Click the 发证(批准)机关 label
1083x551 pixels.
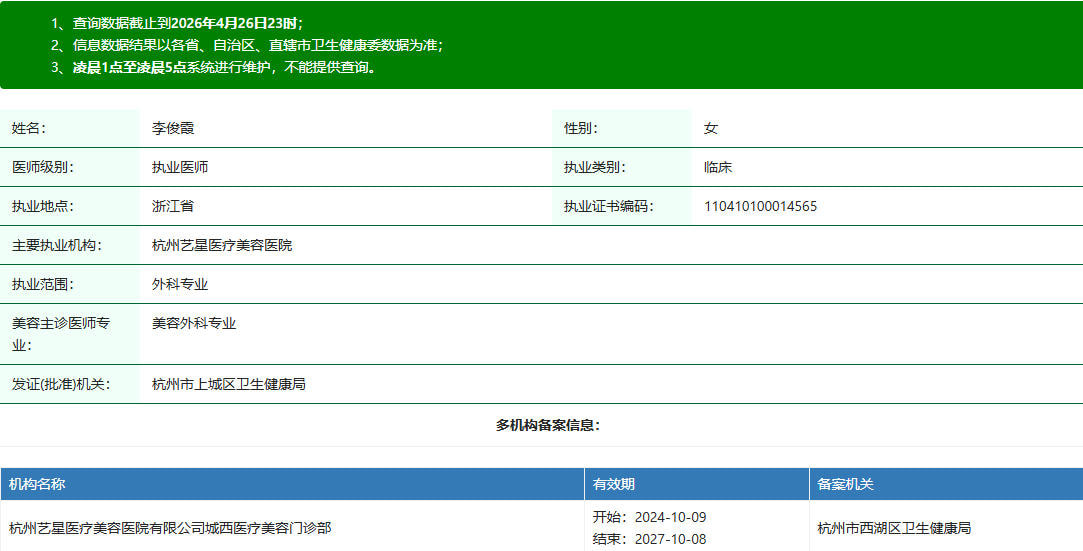coord(61,384)
